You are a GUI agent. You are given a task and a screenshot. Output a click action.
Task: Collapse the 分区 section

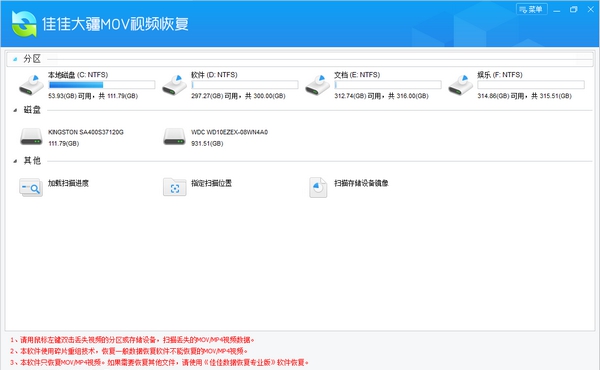tap(15, 59)
